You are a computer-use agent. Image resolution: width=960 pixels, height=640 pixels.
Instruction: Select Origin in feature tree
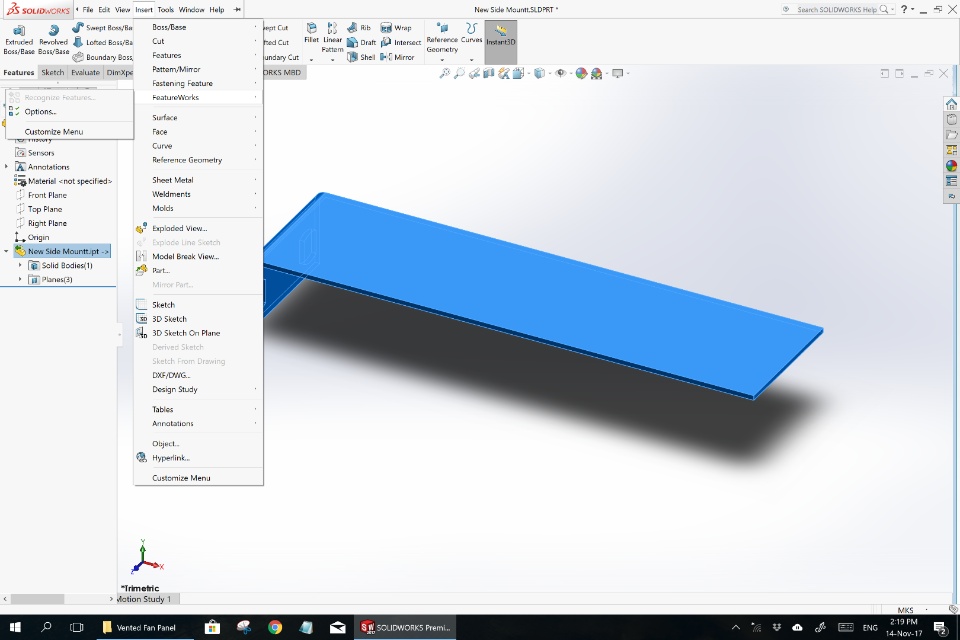32,237
